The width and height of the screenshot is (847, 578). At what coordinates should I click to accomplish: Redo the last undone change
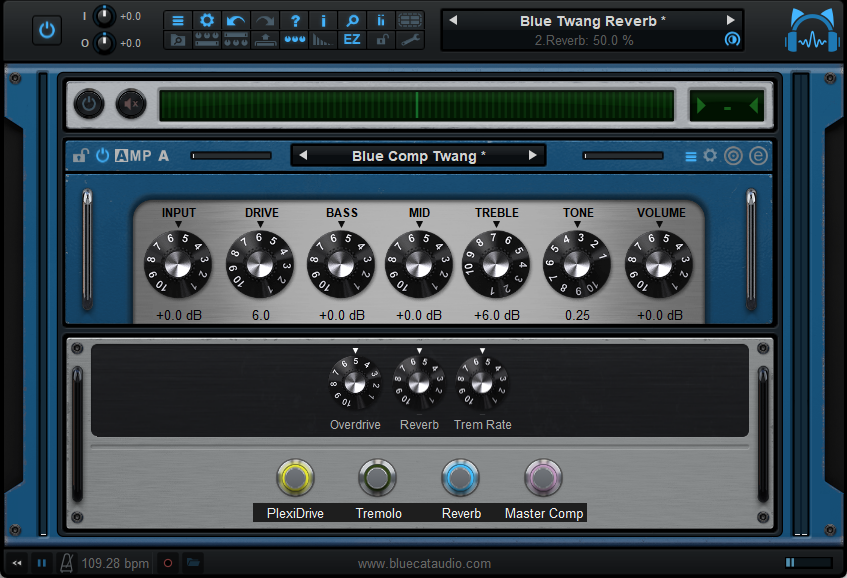pos(265,21)
